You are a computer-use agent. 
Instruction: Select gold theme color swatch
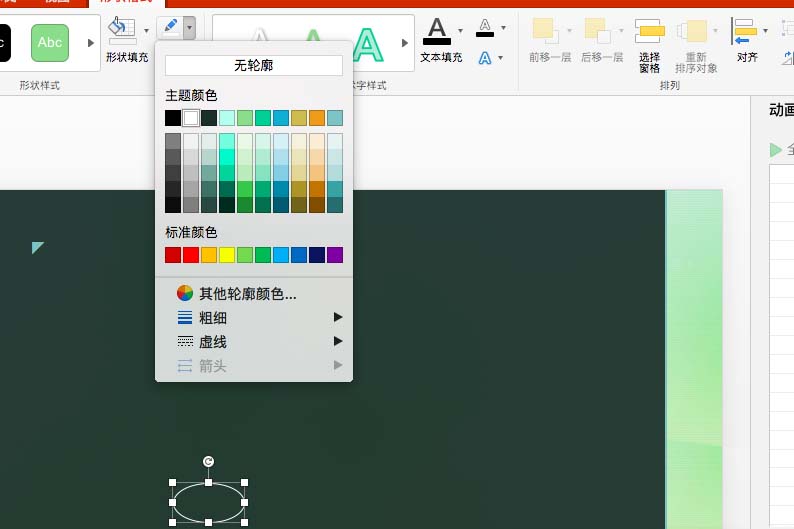point(299,118)
